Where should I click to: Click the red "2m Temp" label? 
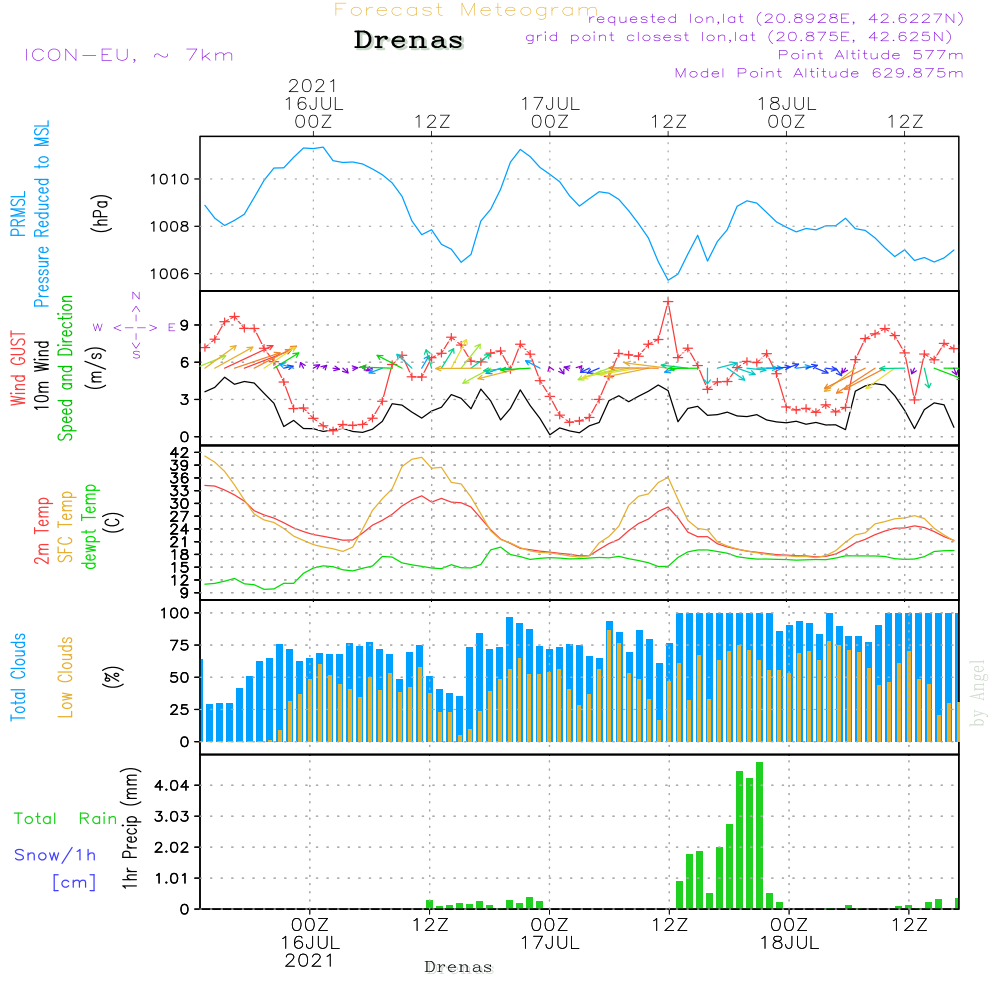[x=42, y=531]
